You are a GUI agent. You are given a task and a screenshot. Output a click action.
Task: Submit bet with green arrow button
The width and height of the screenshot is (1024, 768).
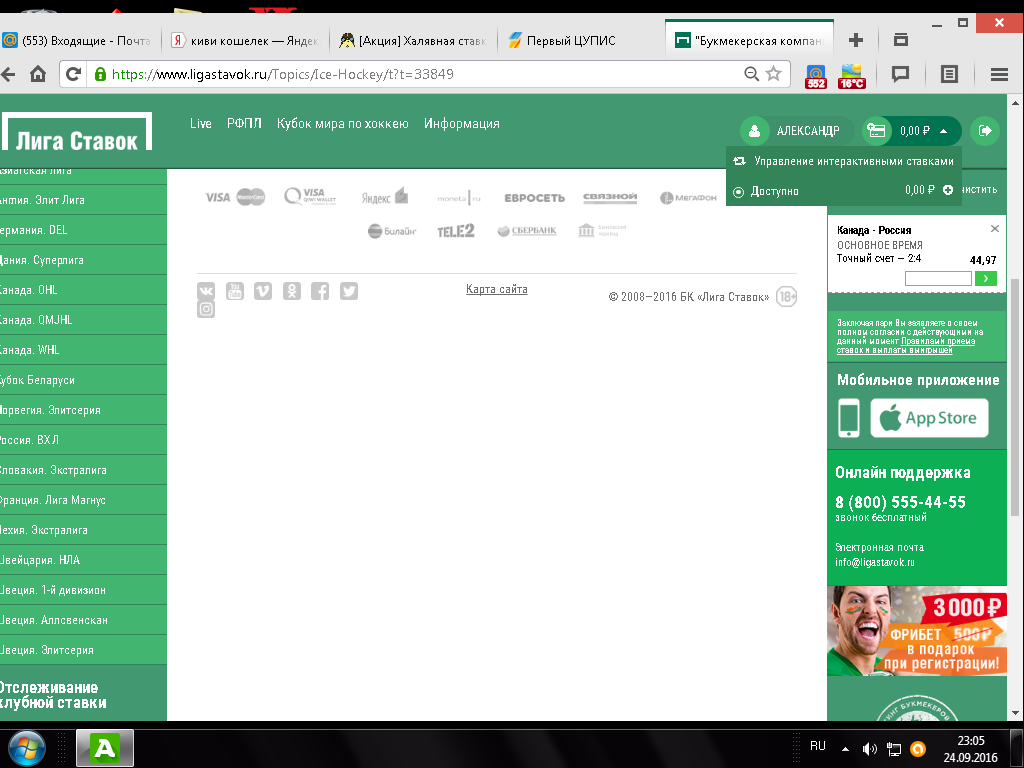click(985, 279)
